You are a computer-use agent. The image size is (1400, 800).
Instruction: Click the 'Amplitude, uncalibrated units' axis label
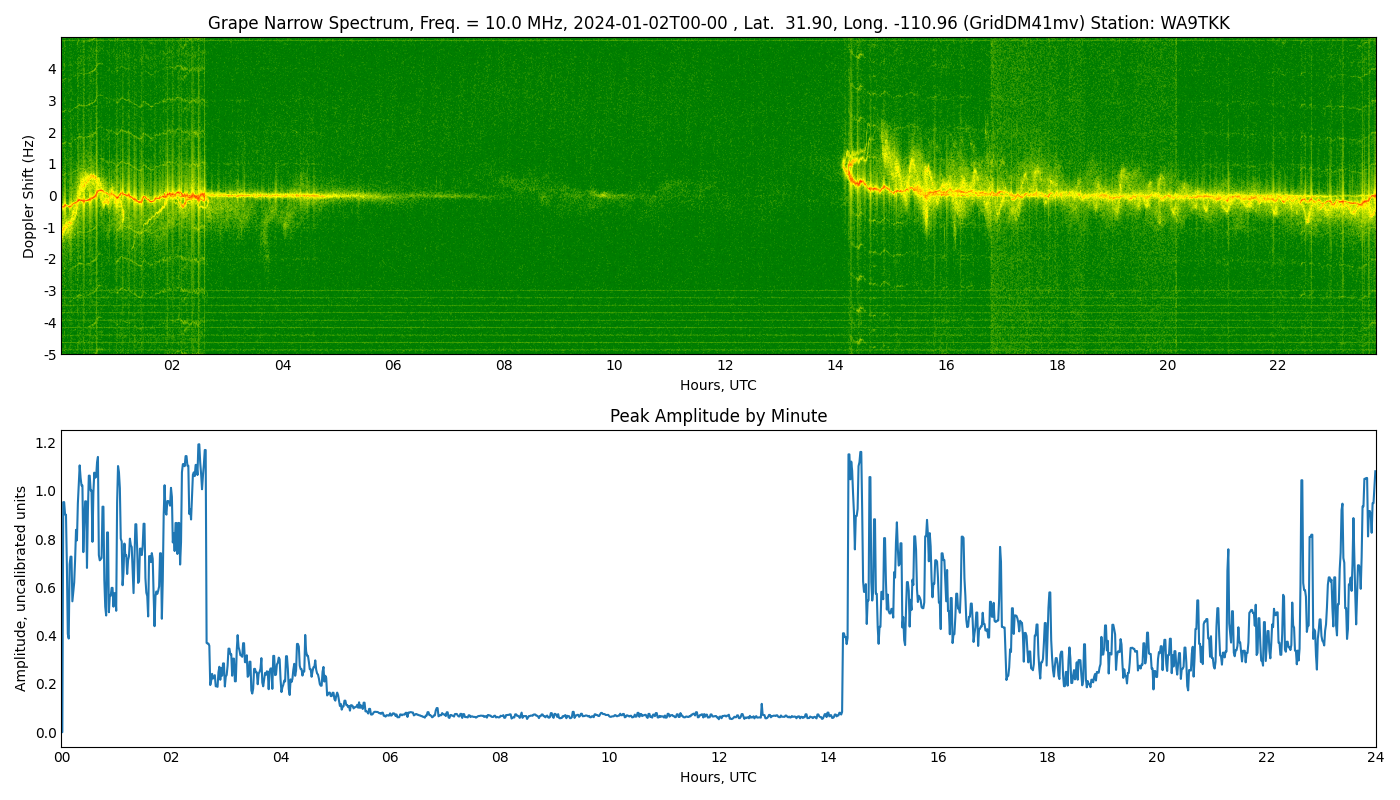[21, 588]
